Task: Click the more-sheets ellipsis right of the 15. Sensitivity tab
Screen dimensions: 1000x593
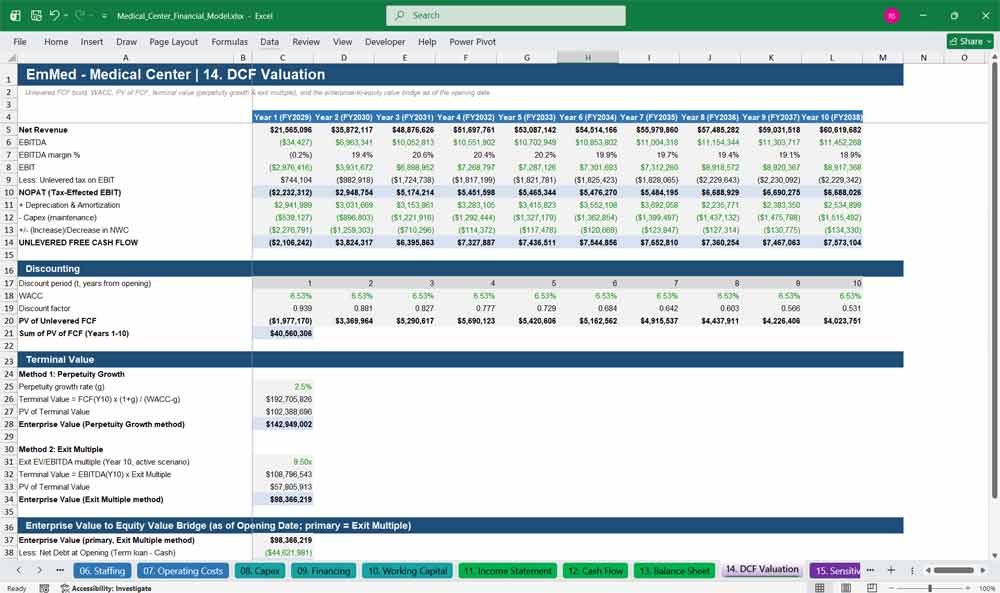Action: coord(870,570)
